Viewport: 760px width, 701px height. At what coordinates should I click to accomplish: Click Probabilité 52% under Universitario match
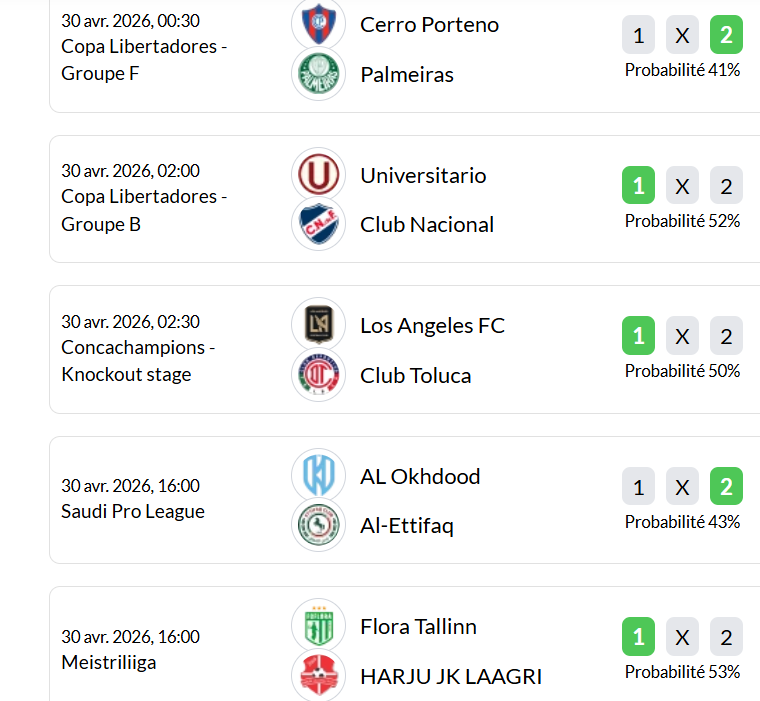(682, 221)
